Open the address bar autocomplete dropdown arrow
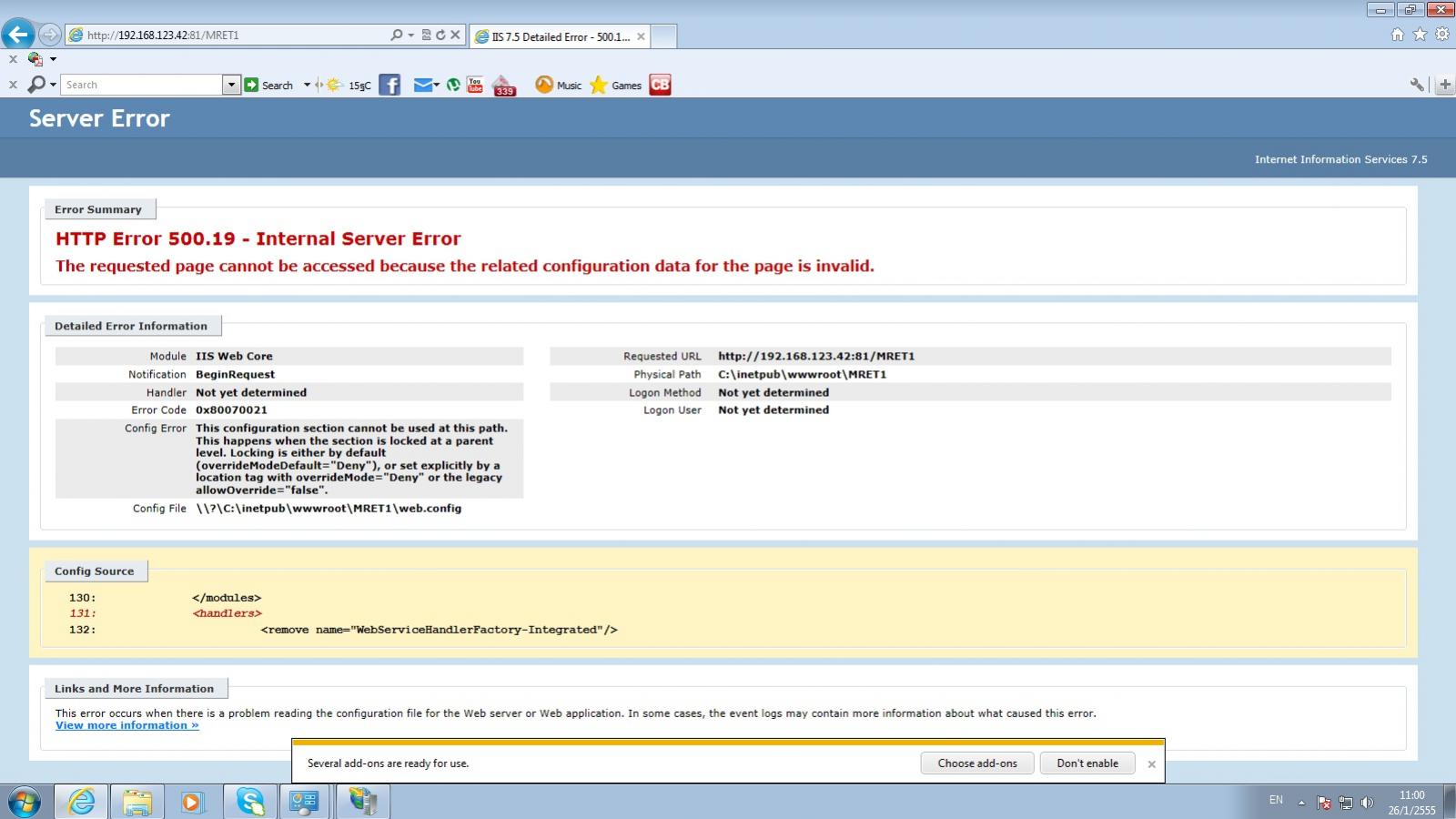Image resolution: width=1456 pixels, height=819 pixels. tap(410, 35)
